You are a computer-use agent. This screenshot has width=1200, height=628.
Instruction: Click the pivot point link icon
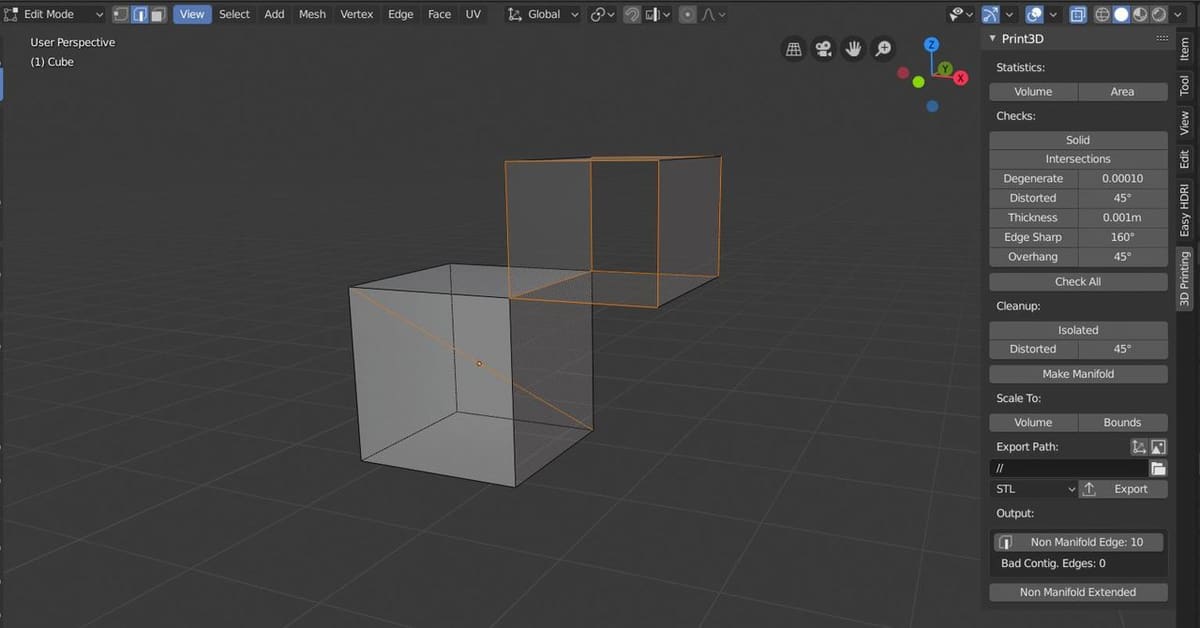[597, 14]
